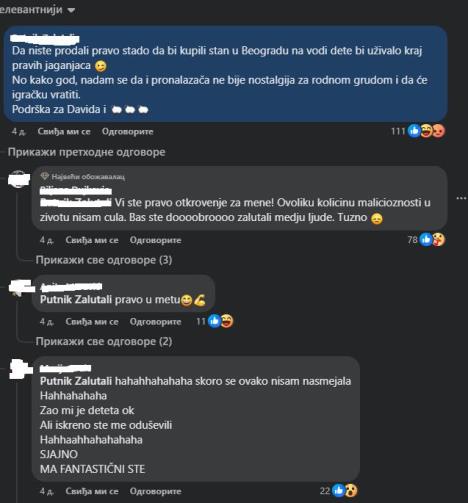Image resolution: width=468 pixels, height=503 pixels.
Task: Expand Прикажи све одговоре (3)
Action: [x=104, y=260]
